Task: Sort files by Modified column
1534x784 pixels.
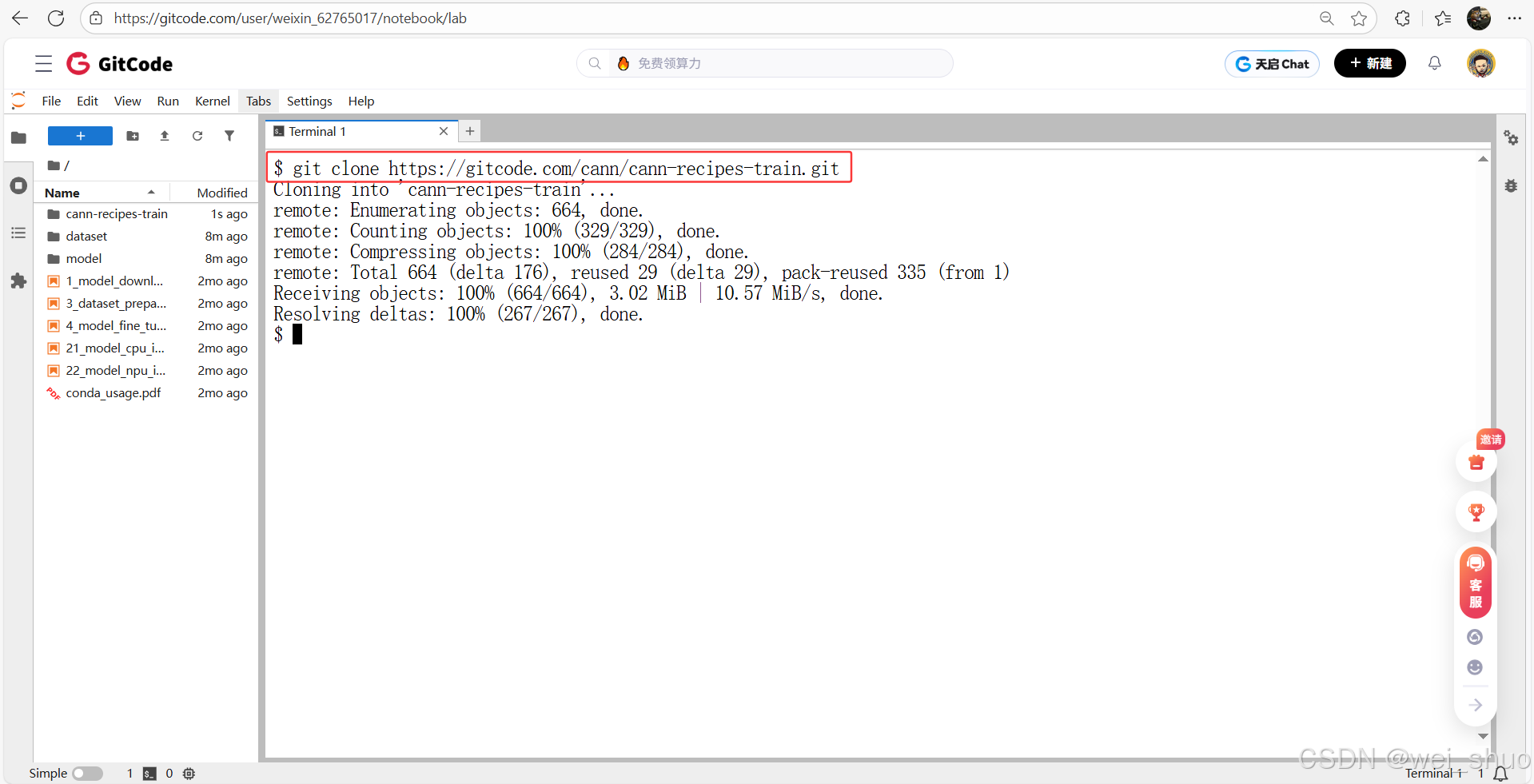Action: point(222,193)
